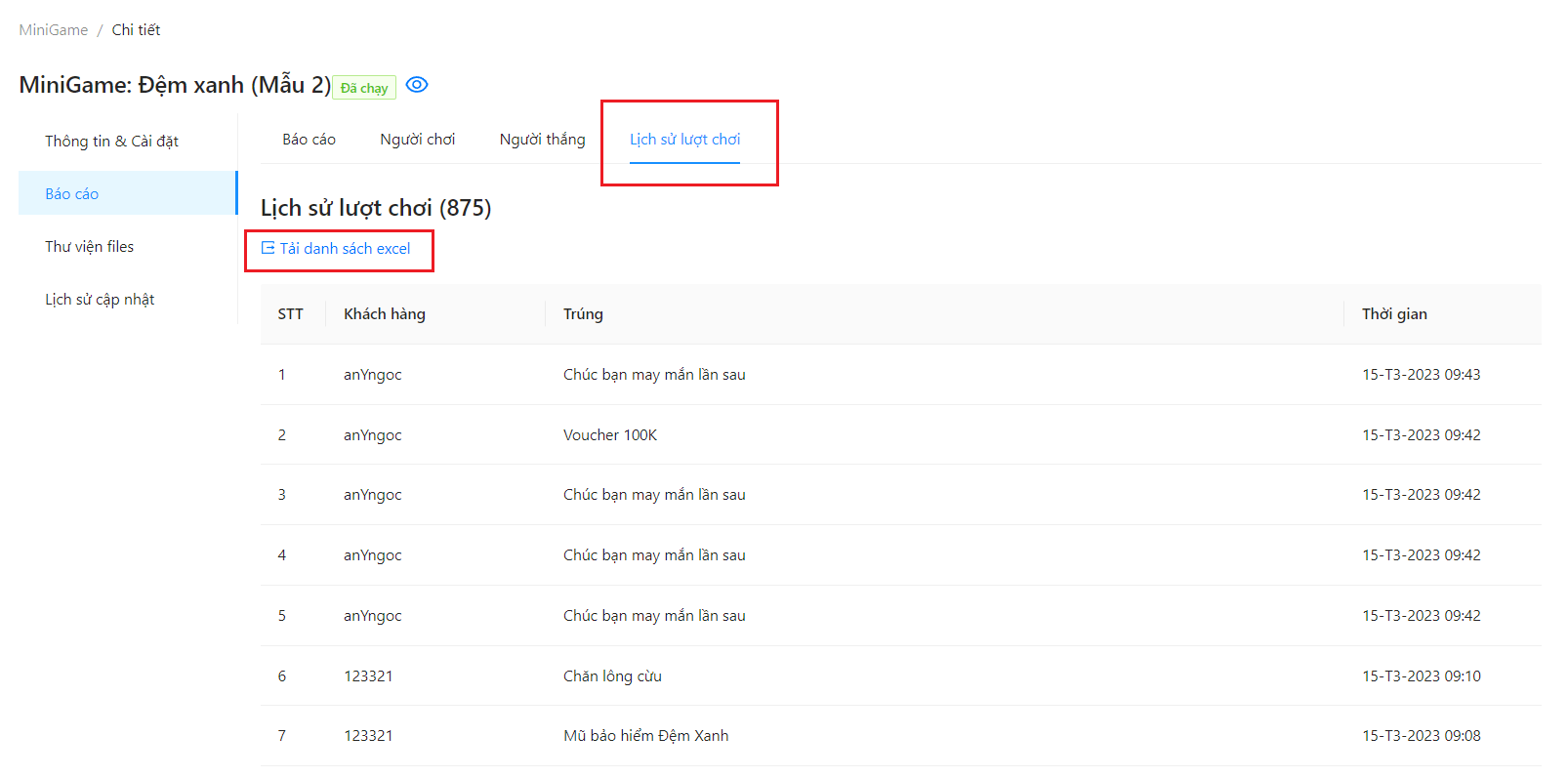The image size is (1568, 777).
Task: Click the 'Đã chạy' status badge
Action: [363, 88]
